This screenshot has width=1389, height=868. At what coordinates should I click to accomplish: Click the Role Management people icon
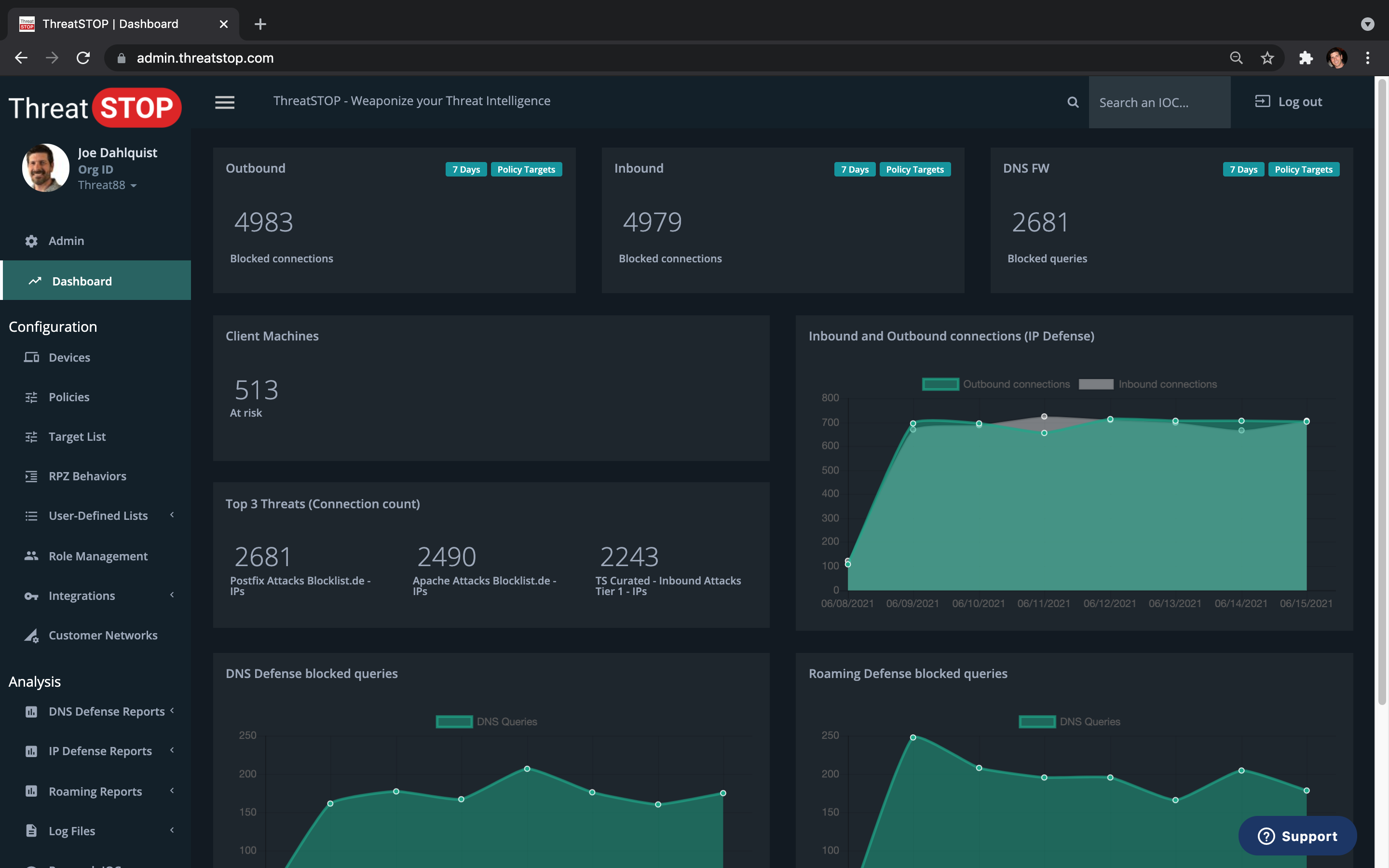pos(31,556)
